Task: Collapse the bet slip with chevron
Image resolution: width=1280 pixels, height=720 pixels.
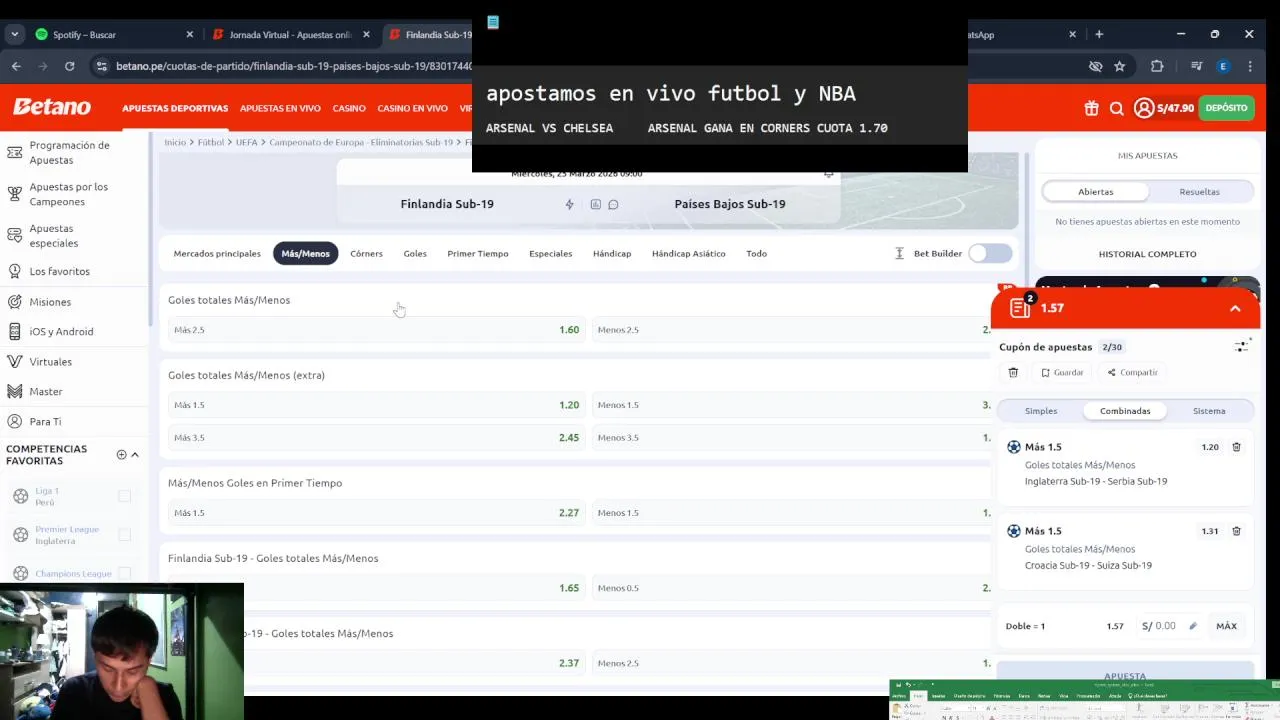Action: click(x=1235, y=309)
